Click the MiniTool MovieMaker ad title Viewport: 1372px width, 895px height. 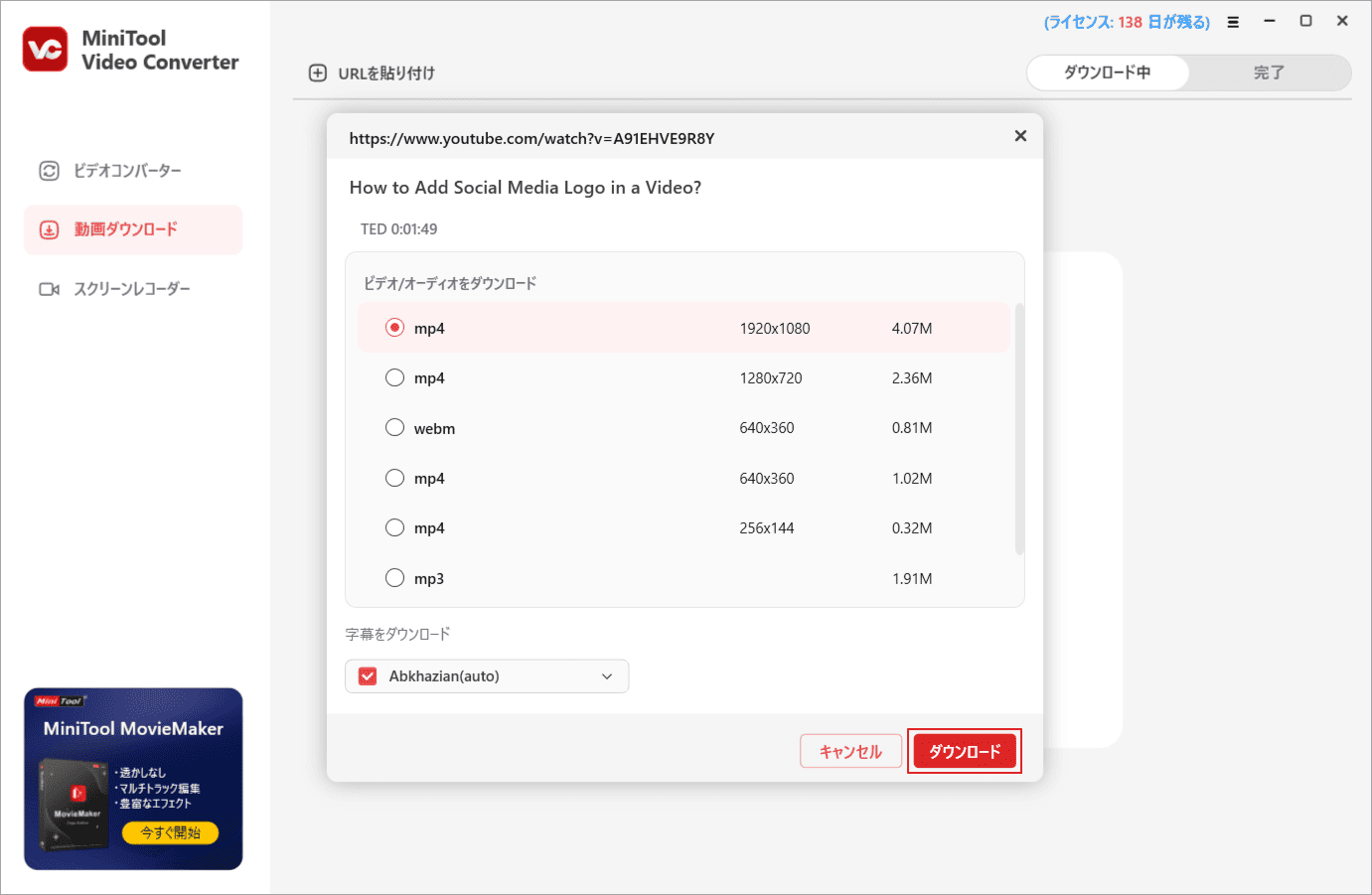(133, 728)
